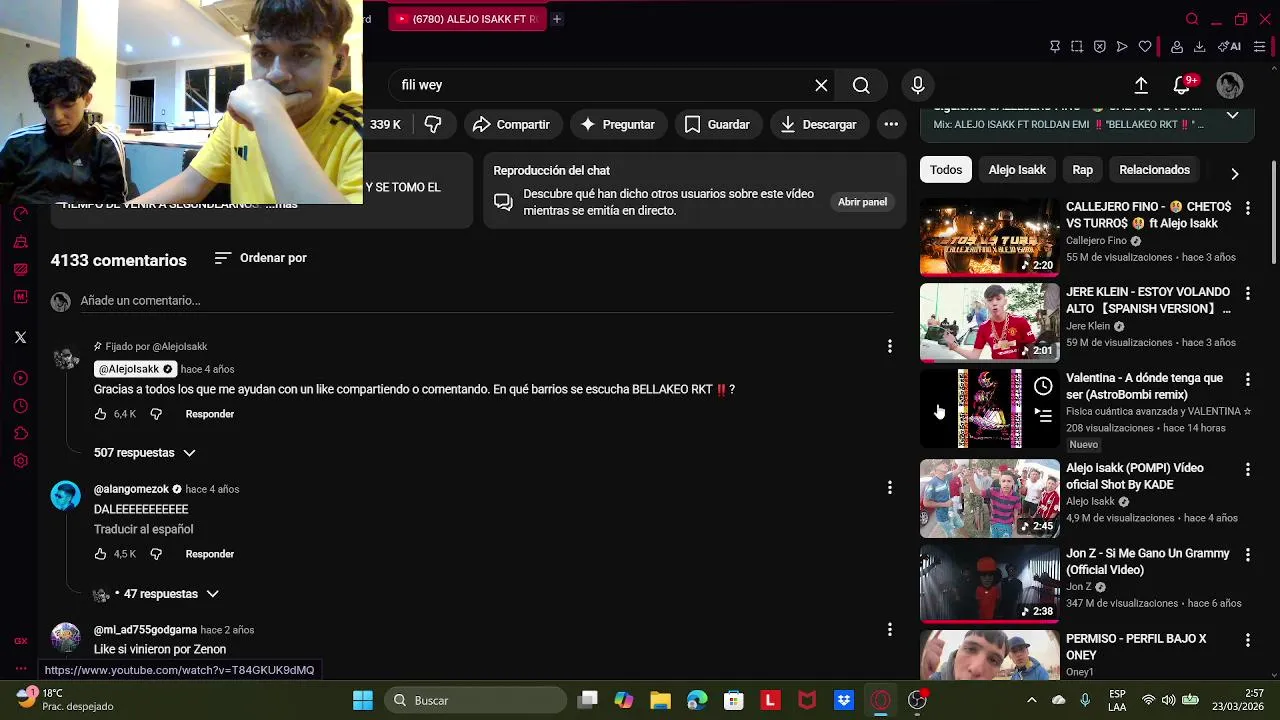Open YouTube account avatar menu
1280x720 pixels.
pos(1229,85)
